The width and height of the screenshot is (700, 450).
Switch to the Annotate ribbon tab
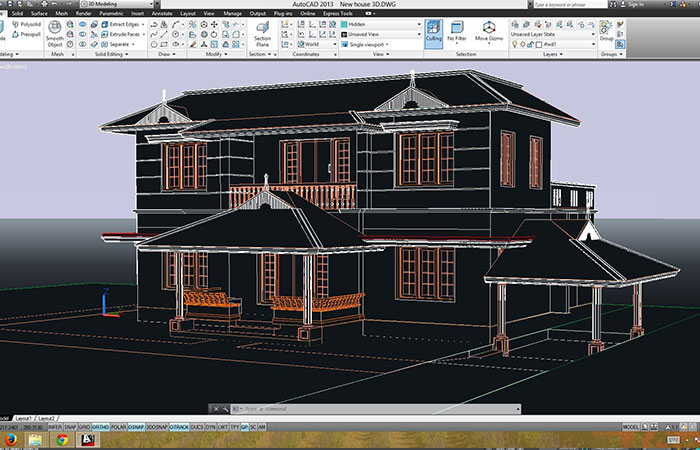(160, 13)
